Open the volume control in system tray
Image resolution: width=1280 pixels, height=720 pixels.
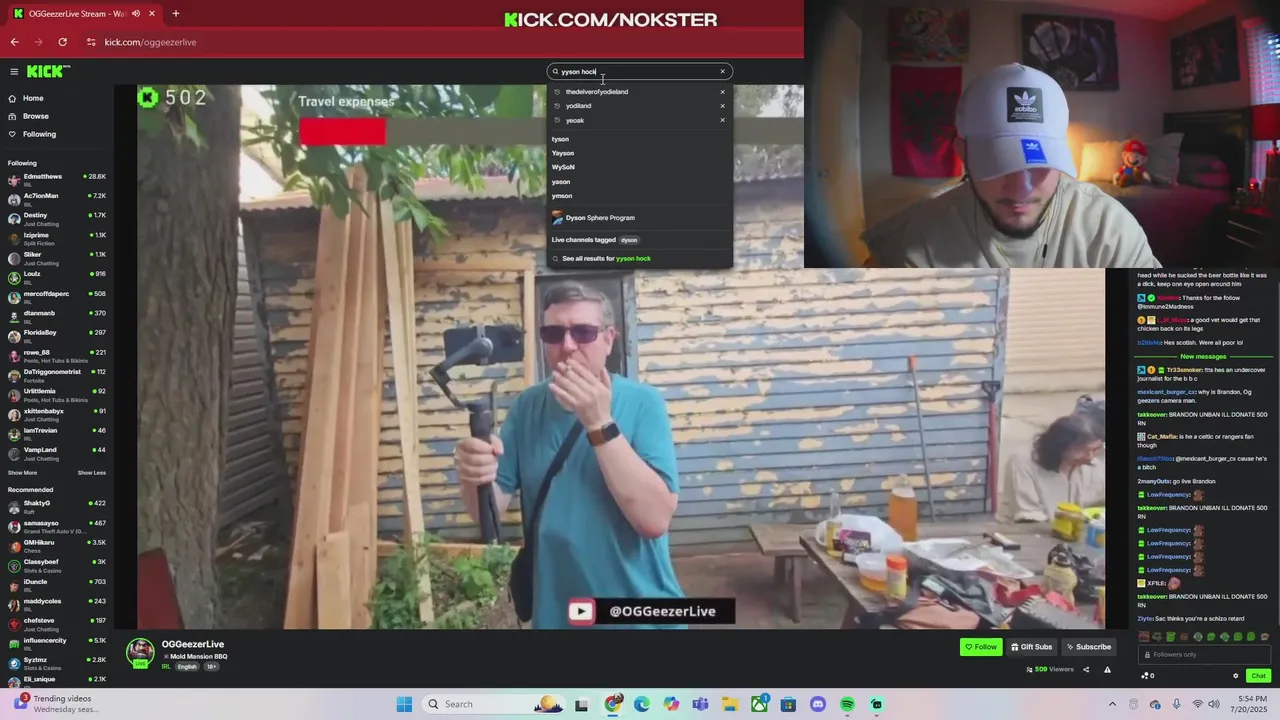coord(1216,704)
